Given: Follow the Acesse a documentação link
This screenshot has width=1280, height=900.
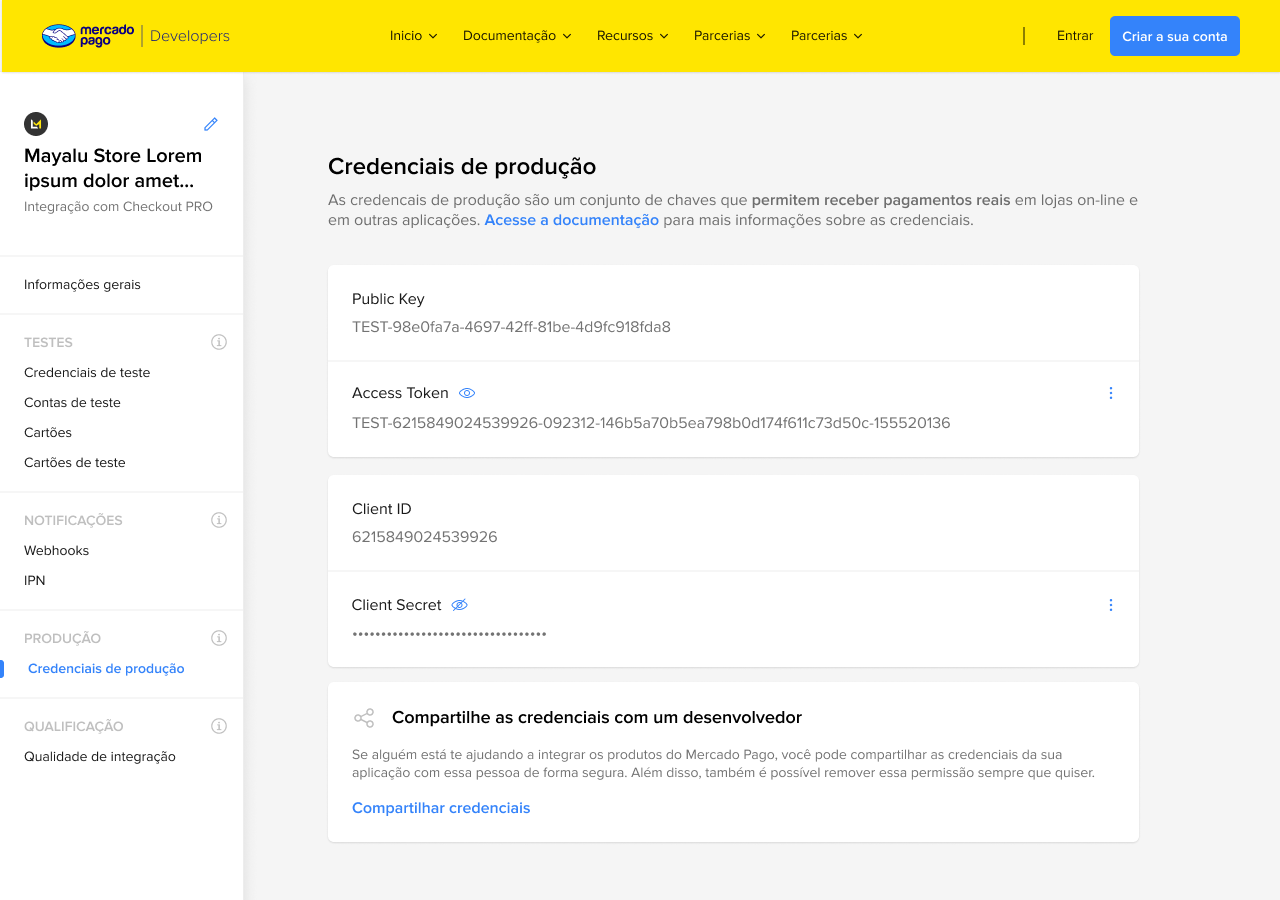Looking at the screenshot, I should click(x=571, y=220).
